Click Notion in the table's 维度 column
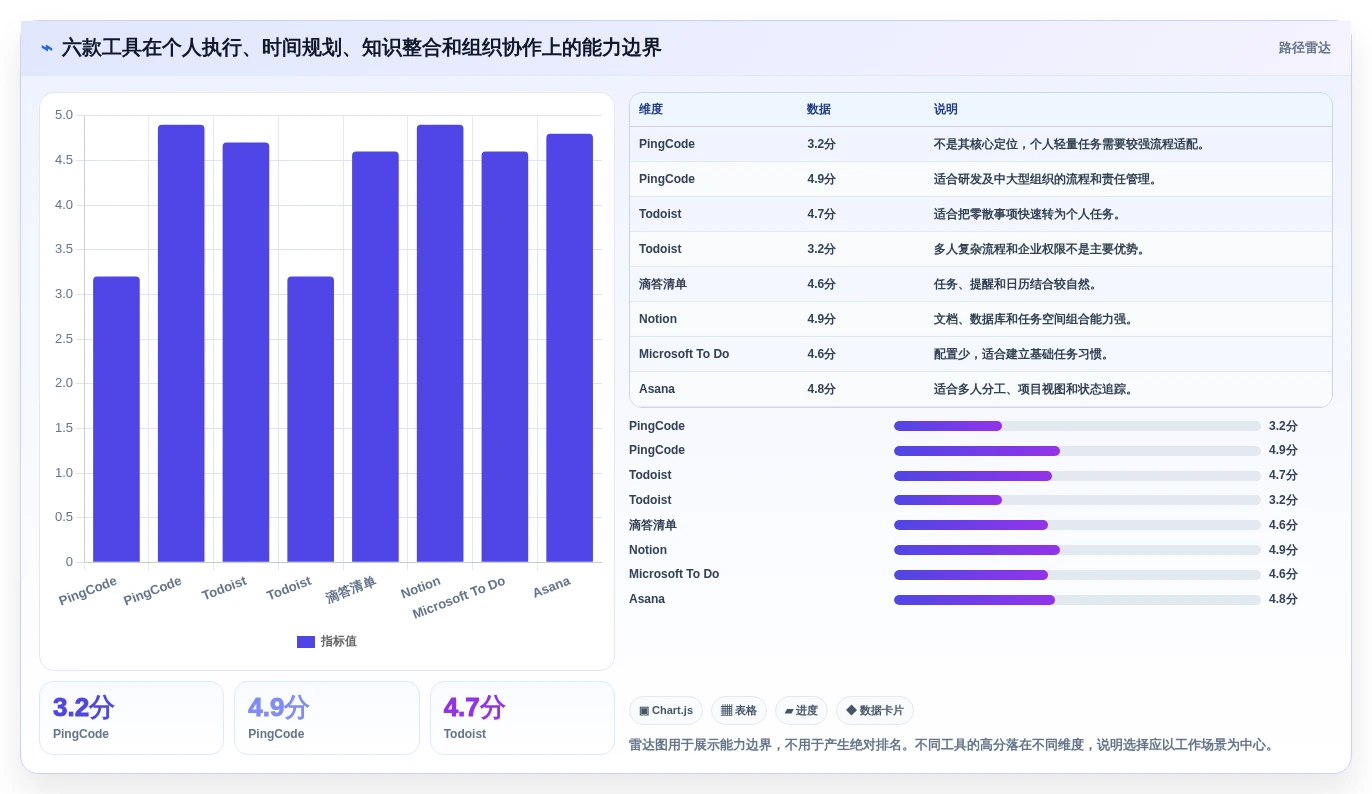The height and width of the screenshot is (794, 1372). coord(658,320)
